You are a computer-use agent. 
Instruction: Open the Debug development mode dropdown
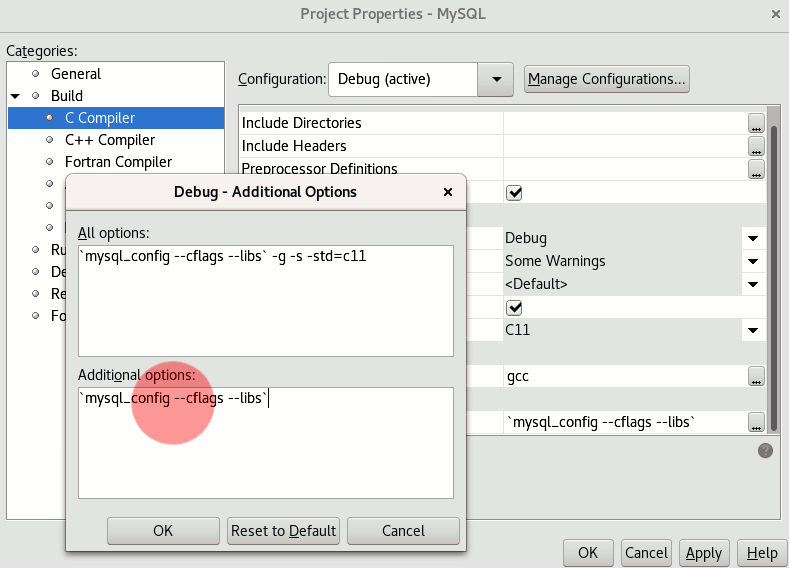753,238
